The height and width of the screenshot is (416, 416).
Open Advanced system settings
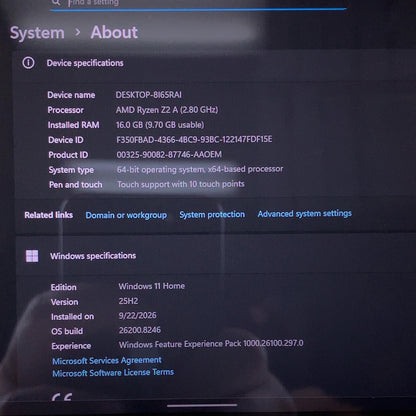tap(304, 213)
